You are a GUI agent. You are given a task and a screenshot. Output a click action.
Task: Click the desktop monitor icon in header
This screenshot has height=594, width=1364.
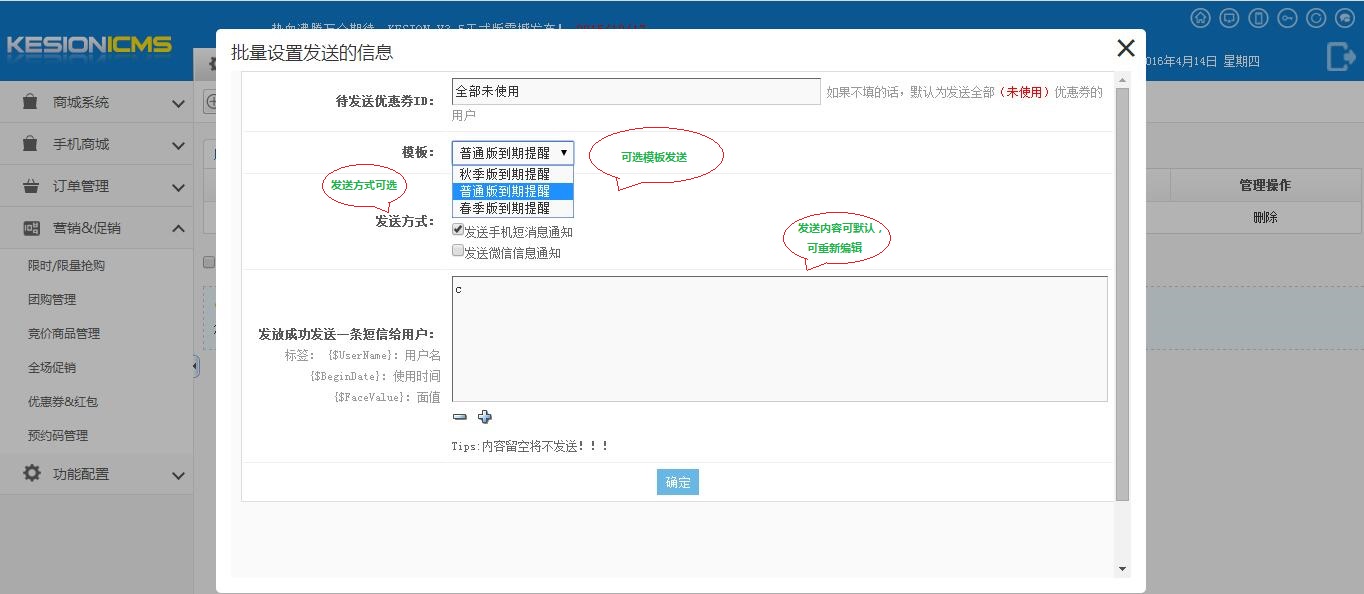(1229, 18)
